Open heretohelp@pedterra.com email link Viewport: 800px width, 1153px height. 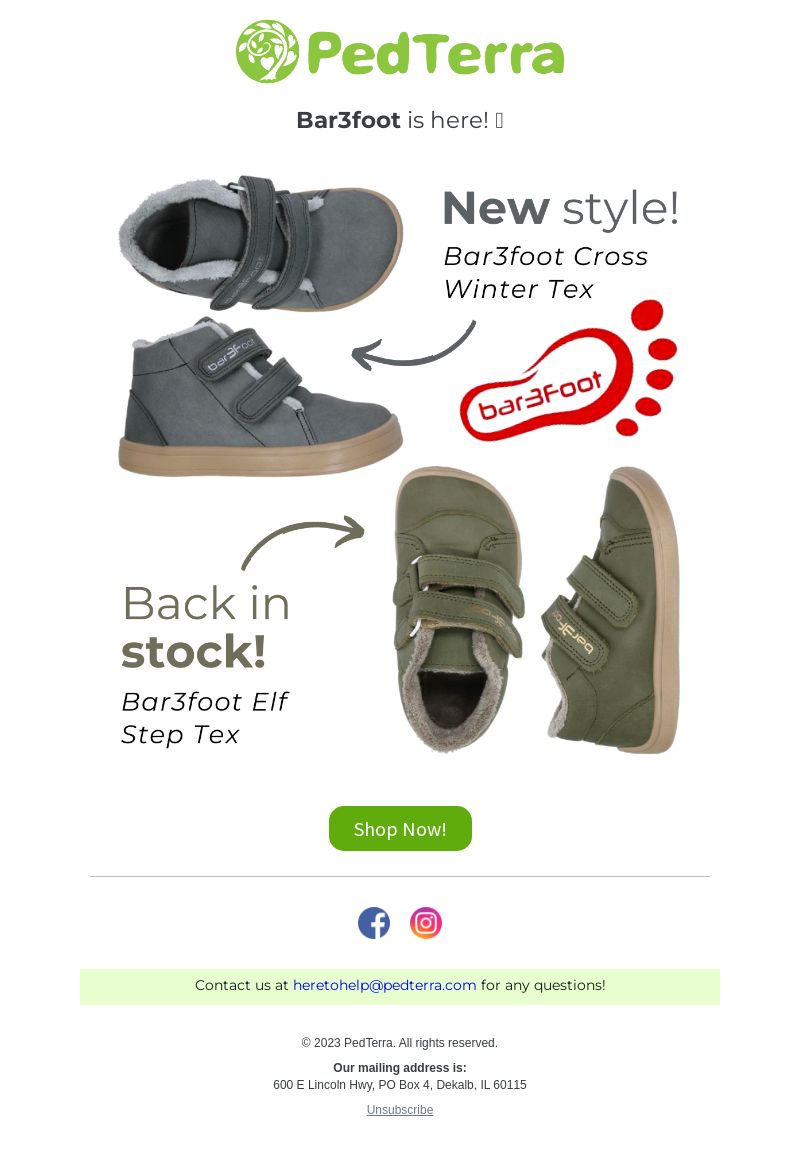[385, 985]
